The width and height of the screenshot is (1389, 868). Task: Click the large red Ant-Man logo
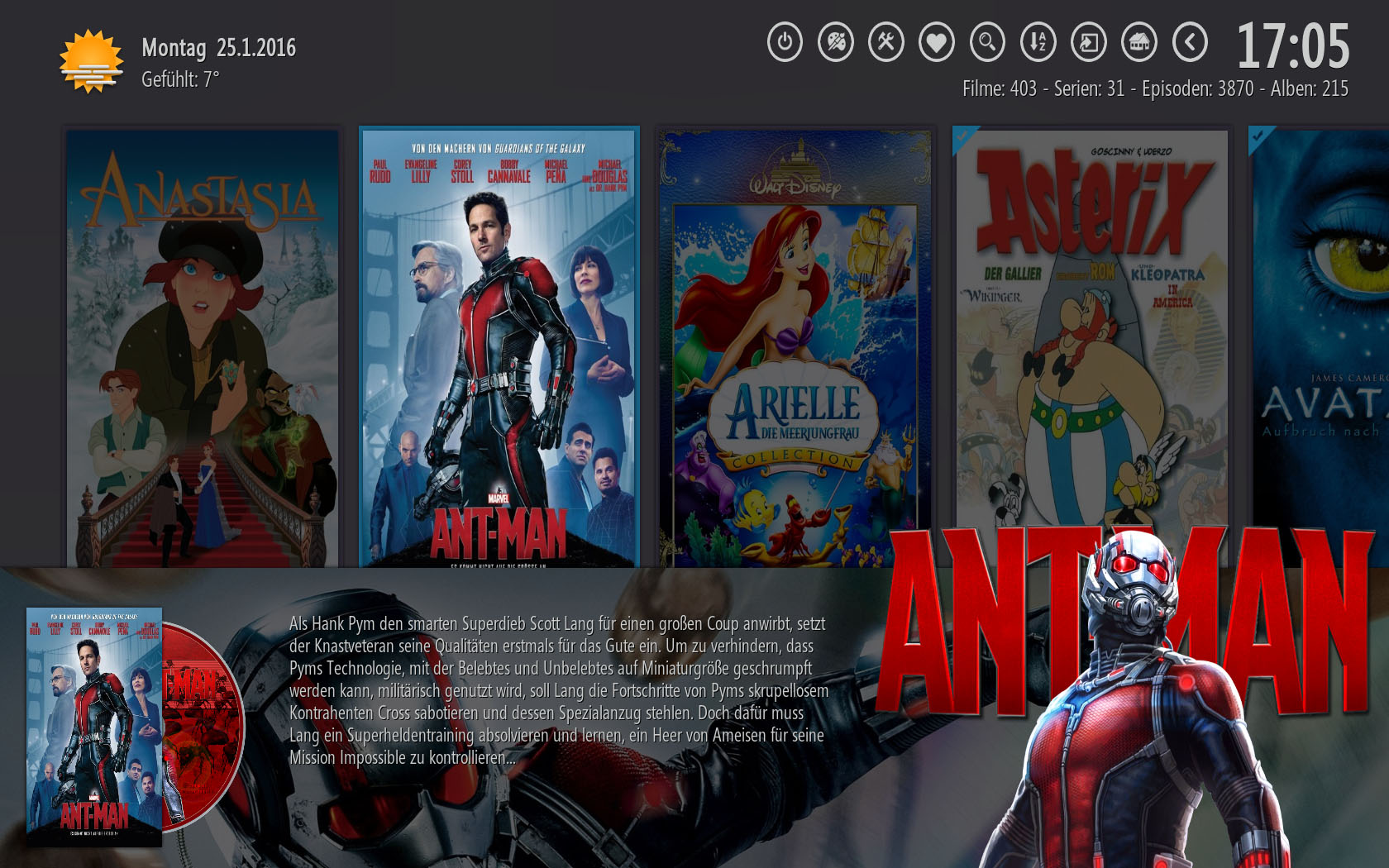pos(1124,620)
